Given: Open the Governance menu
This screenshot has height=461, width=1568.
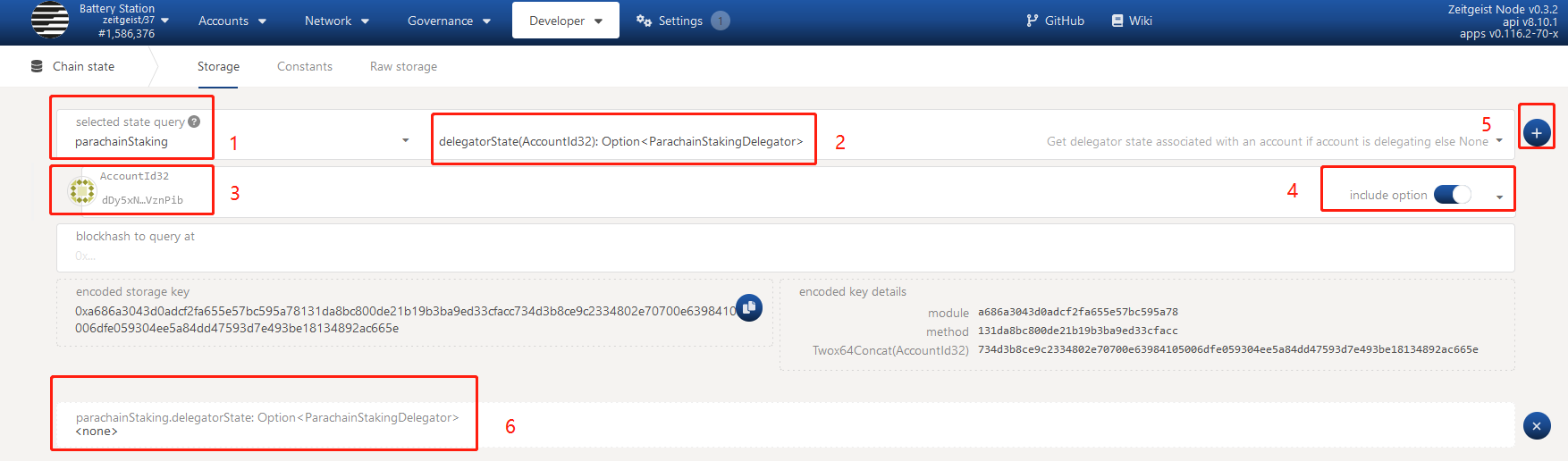Looking at the screenshot, I should pyautogui.click(x=449, y=21).
